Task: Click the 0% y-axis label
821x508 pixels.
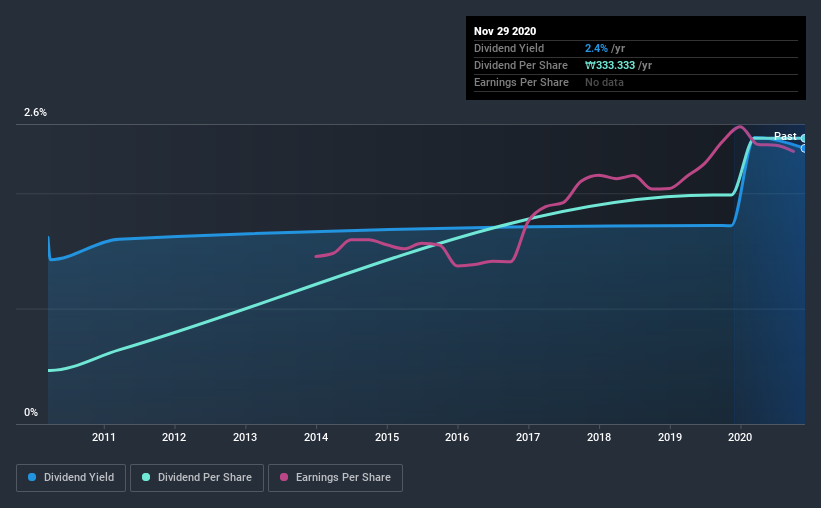Action: coord(31,413)
